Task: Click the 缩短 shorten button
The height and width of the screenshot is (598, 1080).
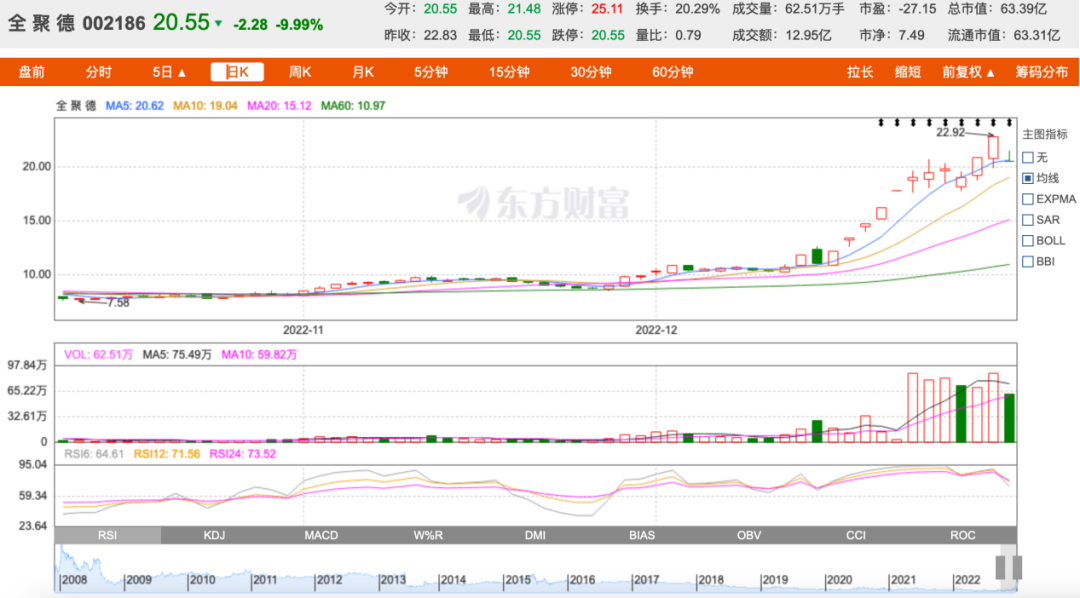Action: [x=907, y=72]
